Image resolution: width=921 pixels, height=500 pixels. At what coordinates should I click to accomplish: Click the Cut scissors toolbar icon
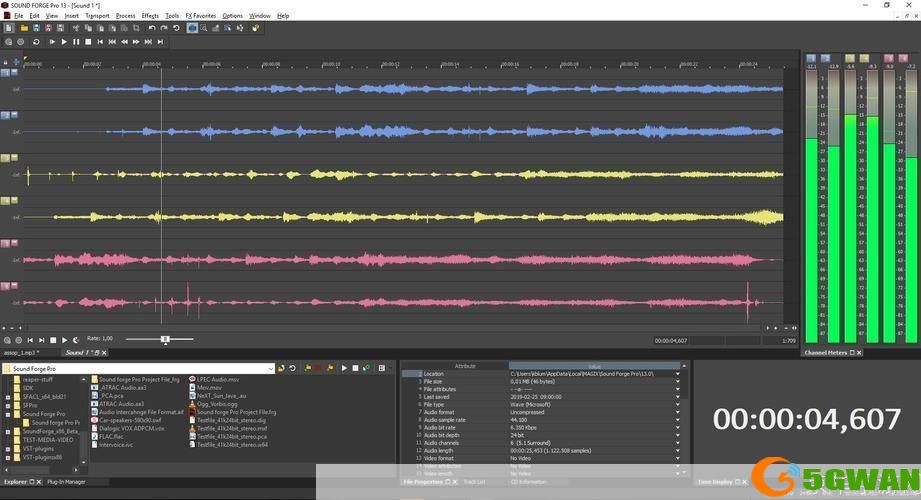[76, 28]
